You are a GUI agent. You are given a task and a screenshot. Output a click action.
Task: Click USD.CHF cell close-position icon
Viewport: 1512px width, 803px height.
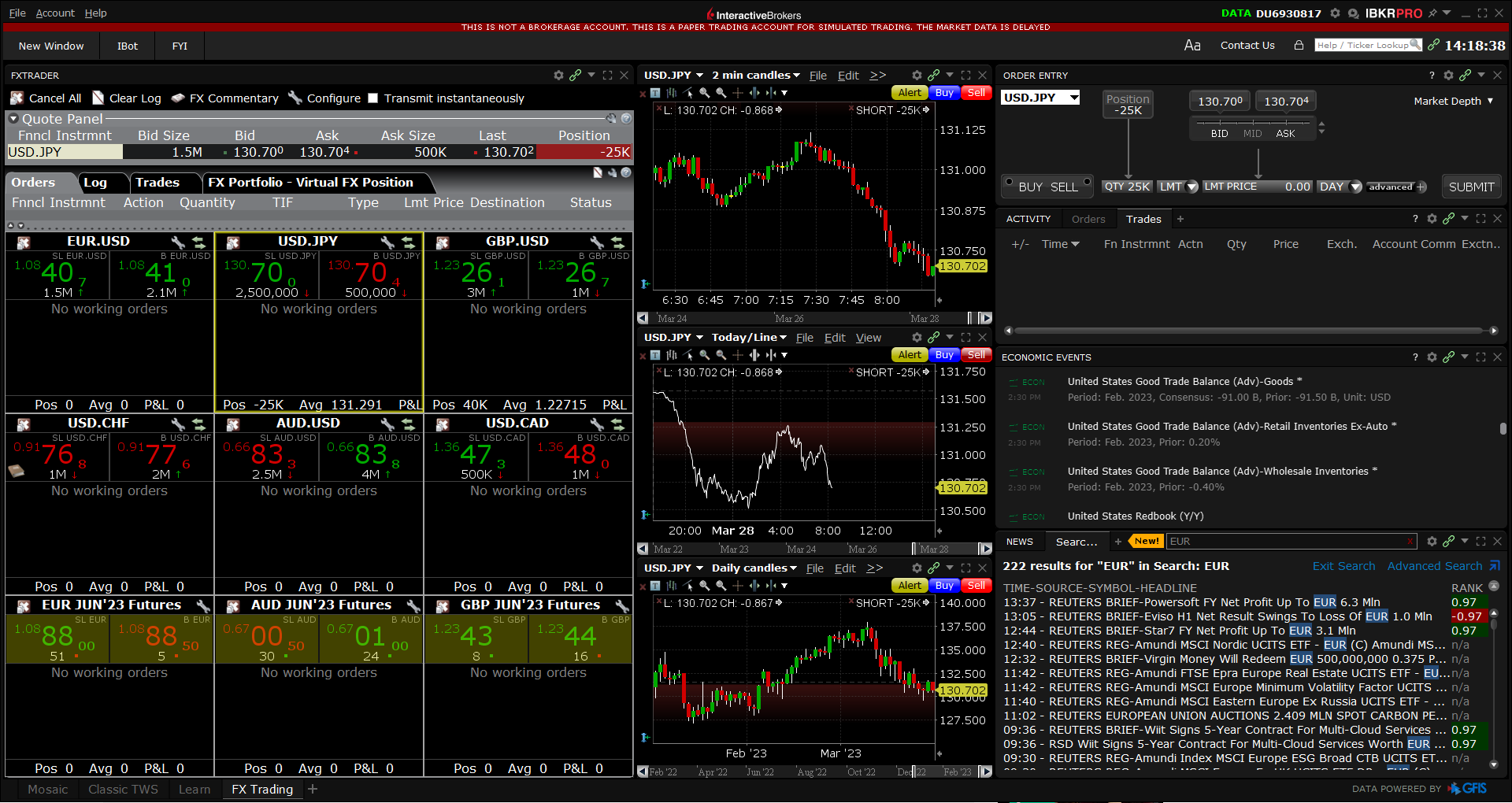tap(24, 424)
